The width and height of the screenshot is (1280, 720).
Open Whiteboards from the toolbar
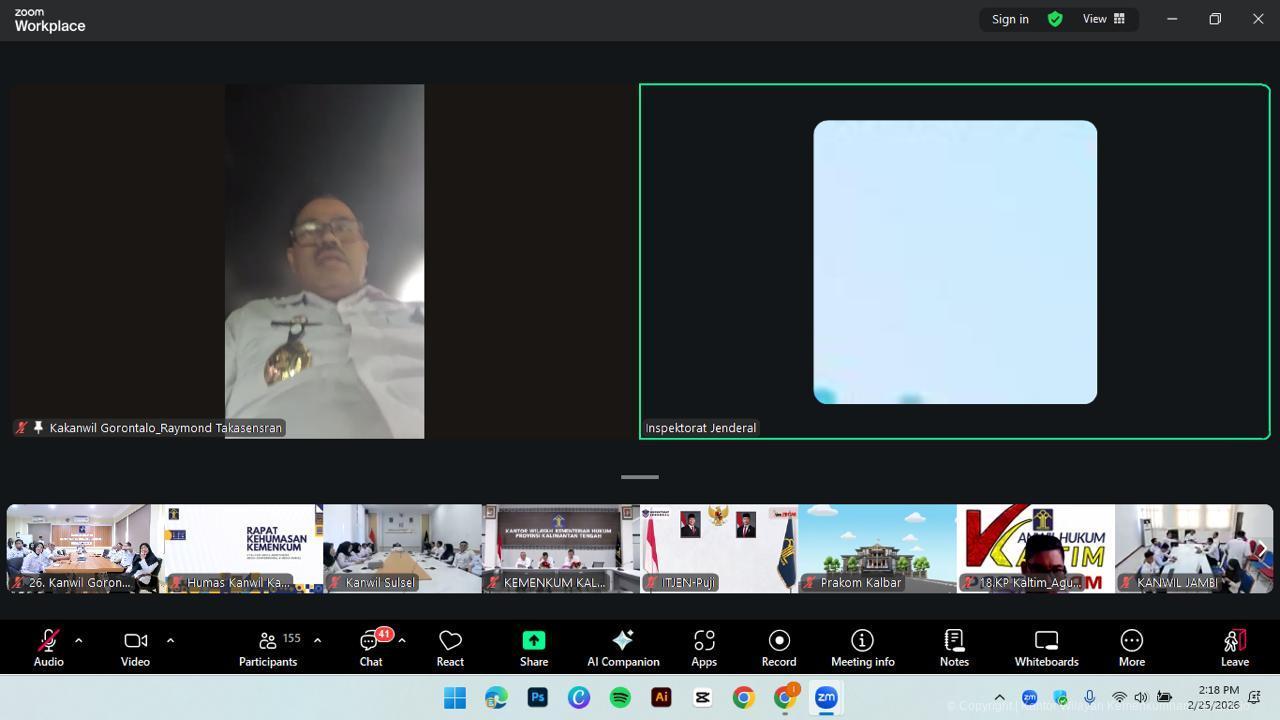pyautogui.click(x=1046, y=647)
